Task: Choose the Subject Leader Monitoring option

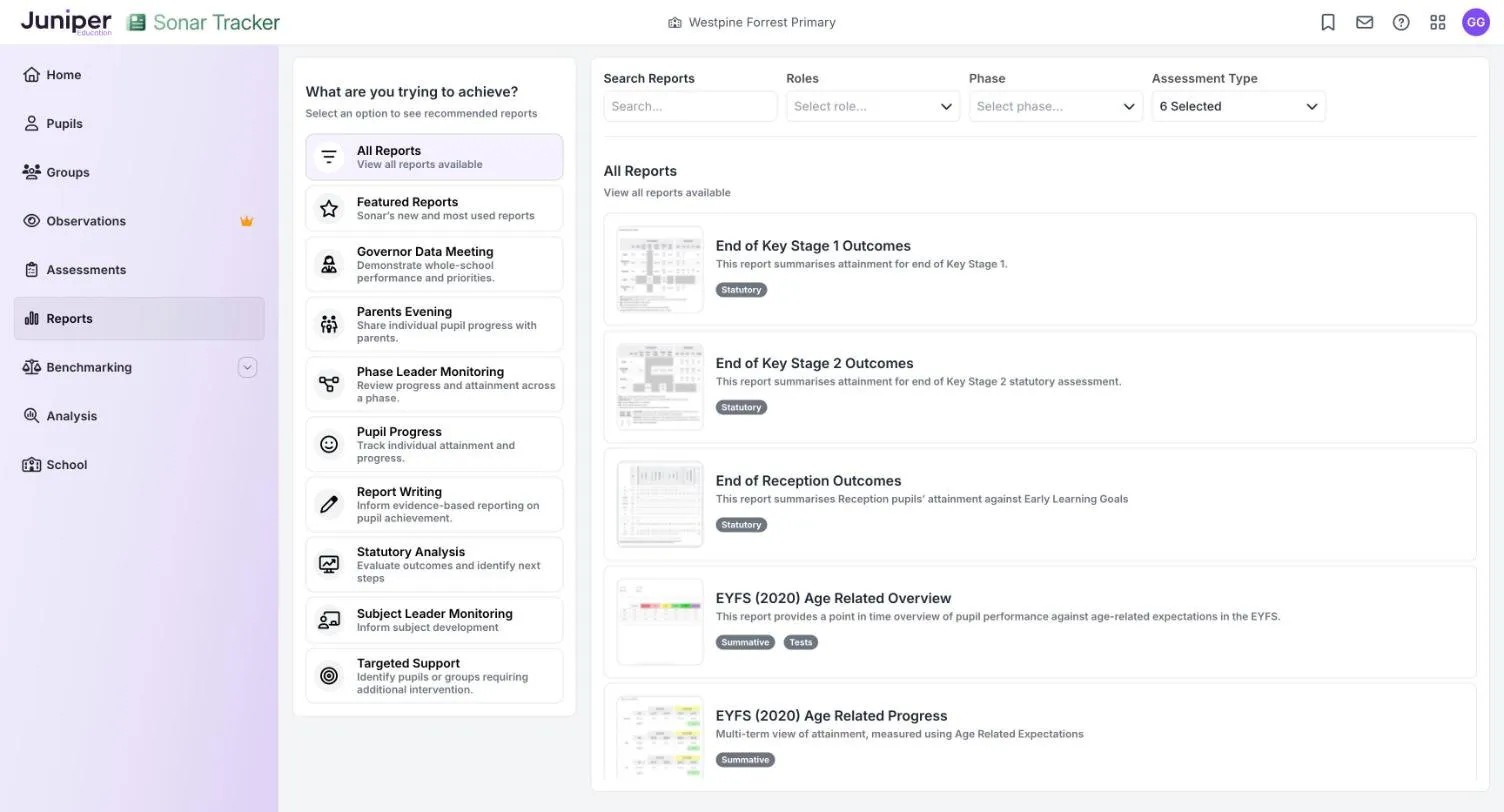Action: coord(434,620)
